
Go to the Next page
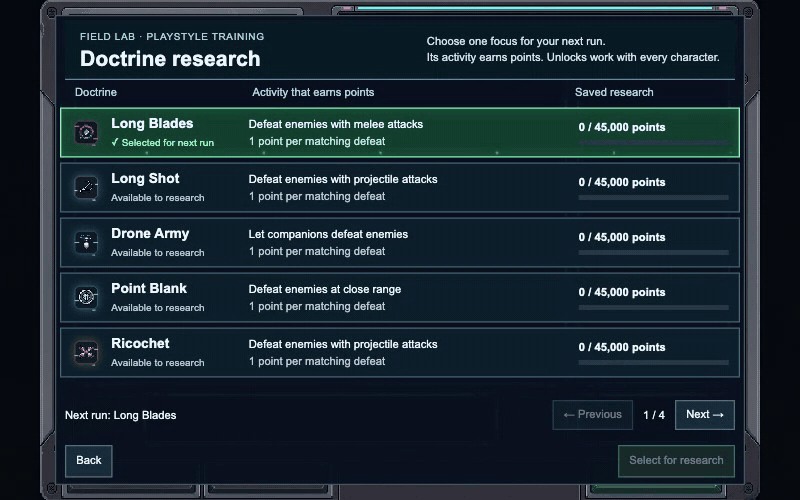coord(705,415)
